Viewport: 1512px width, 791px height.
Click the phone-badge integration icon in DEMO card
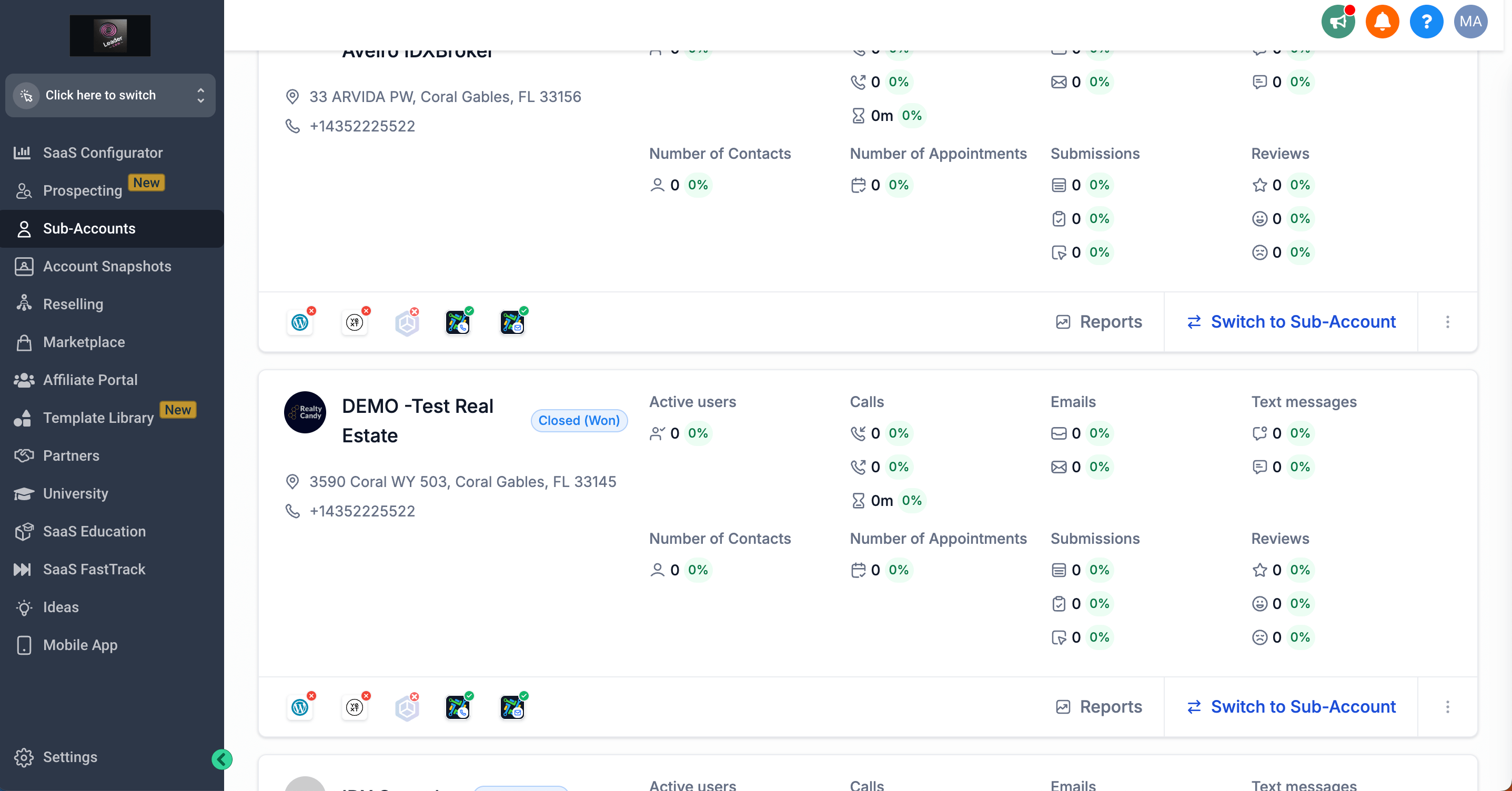click(x=457, y=707)
